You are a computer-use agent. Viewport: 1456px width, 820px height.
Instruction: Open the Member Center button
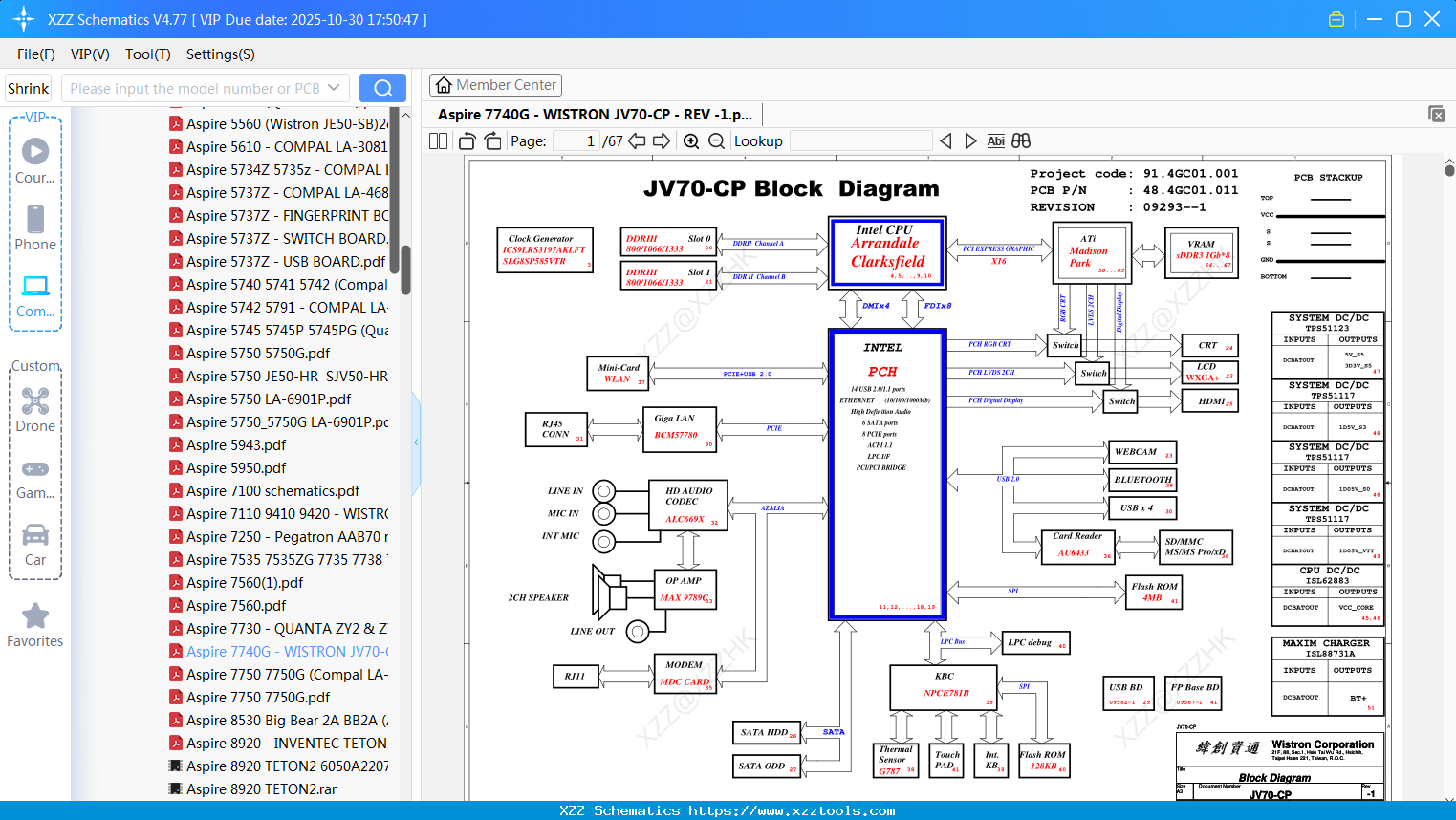pos(495,85)
